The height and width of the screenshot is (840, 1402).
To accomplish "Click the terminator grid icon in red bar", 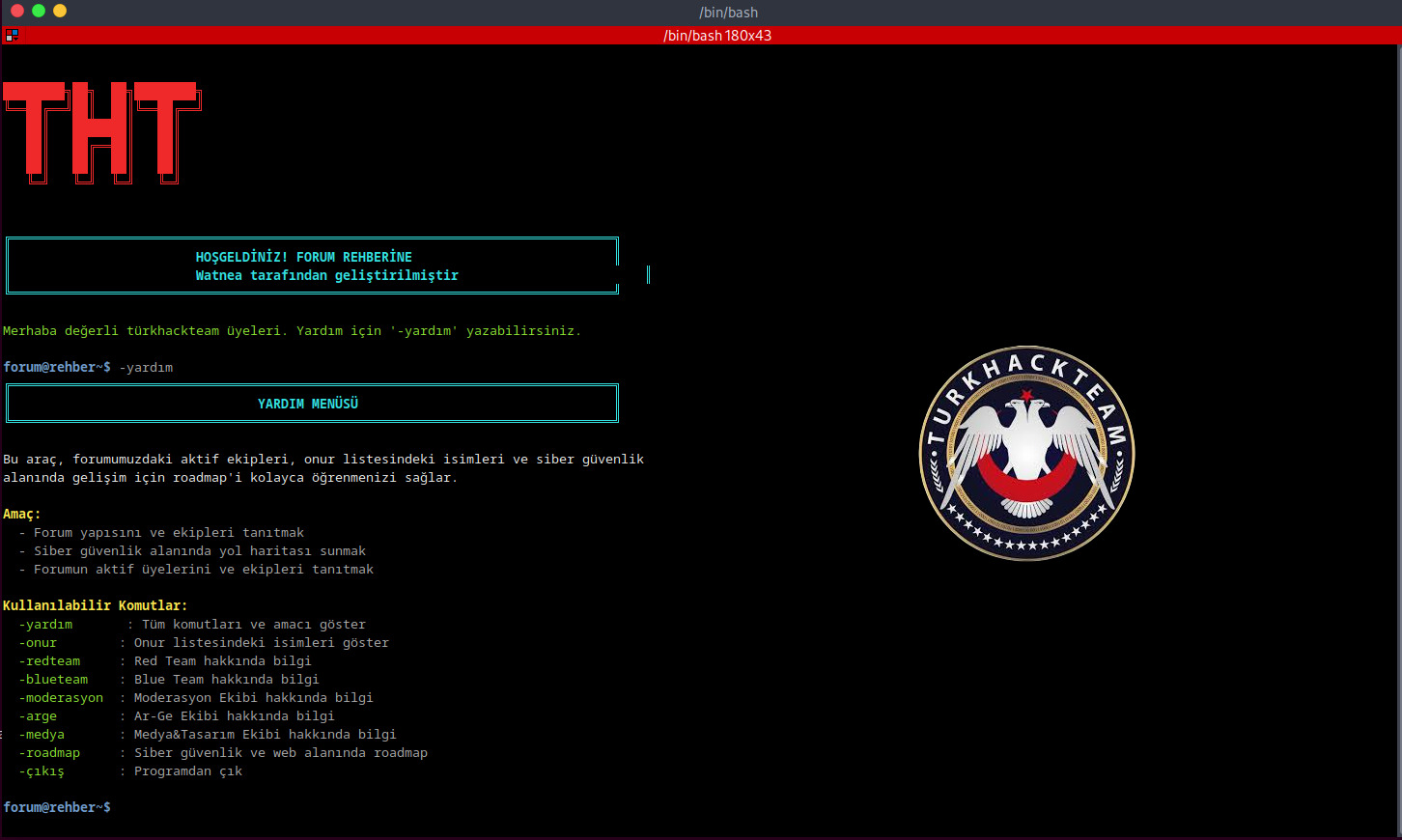I will (x=11, y=35).
